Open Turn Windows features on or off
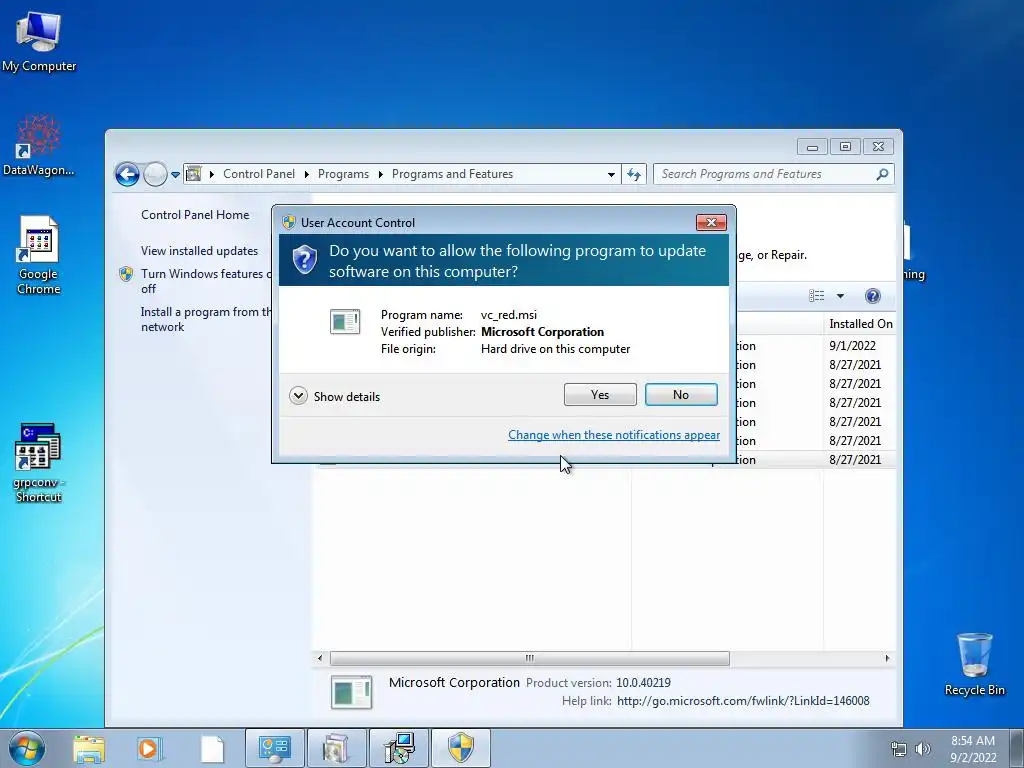Screen dimensions: 1024x768 coord(206,281)
